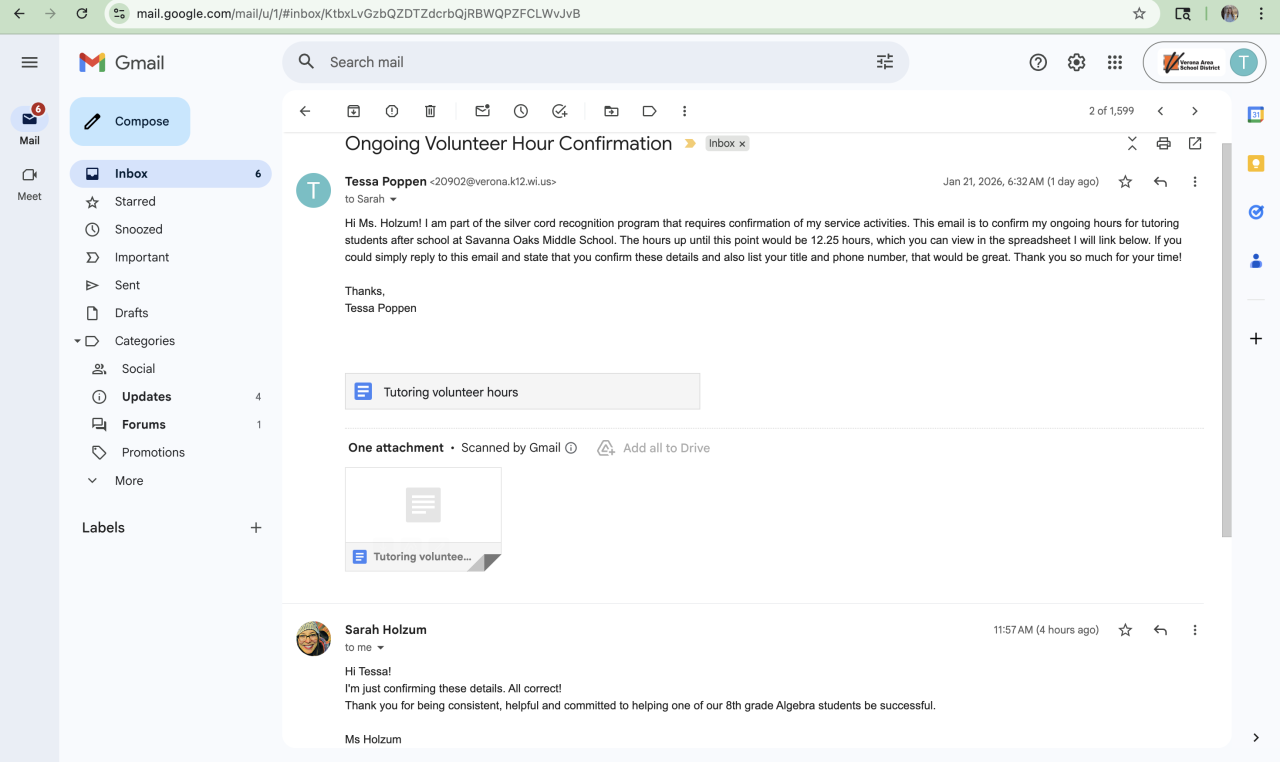
Task: Click the Compose button
Action: coord(130,122)
